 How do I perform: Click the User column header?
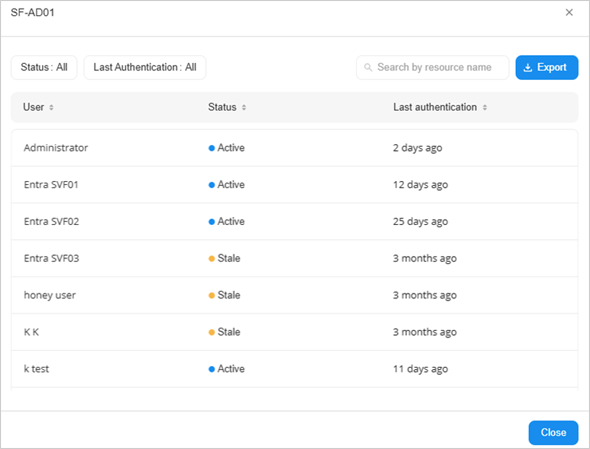[33, 107]
